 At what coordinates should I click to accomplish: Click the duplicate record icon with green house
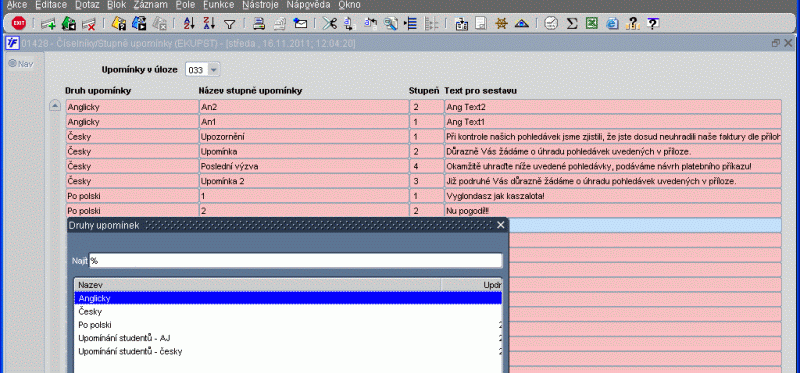click(x=68, y=23)
